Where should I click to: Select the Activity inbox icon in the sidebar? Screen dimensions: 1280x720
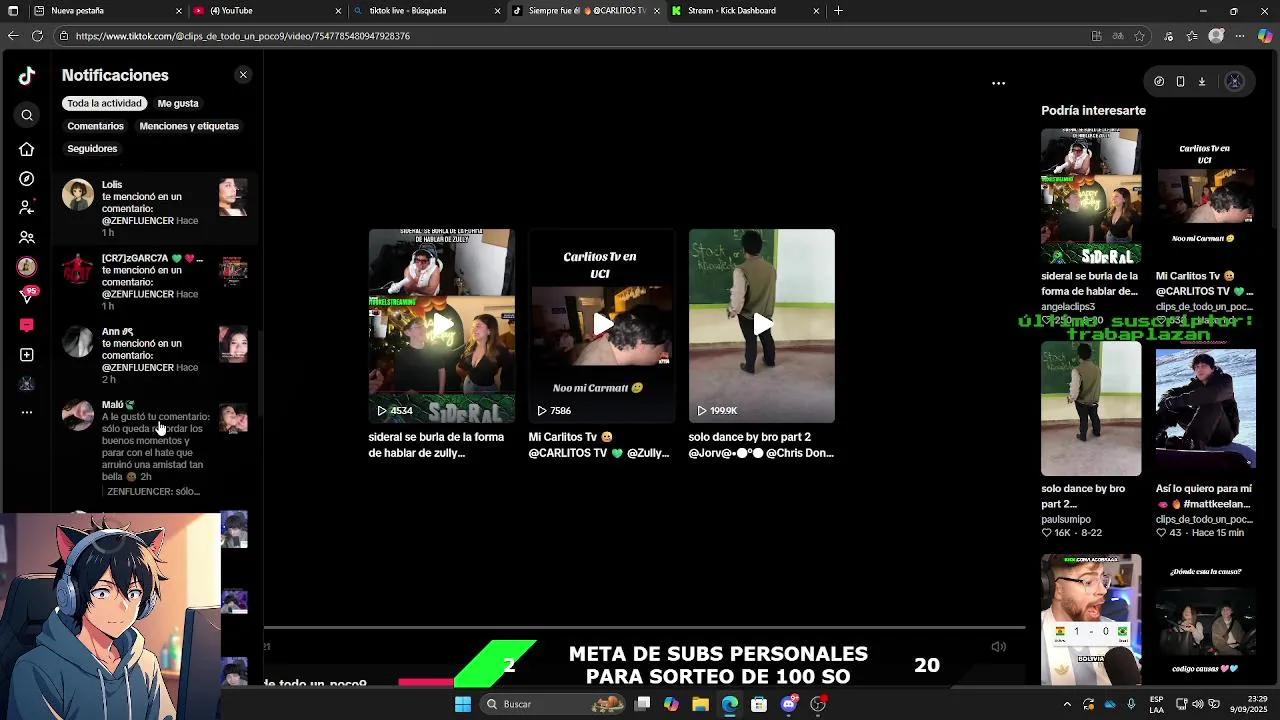coord(27,325)
